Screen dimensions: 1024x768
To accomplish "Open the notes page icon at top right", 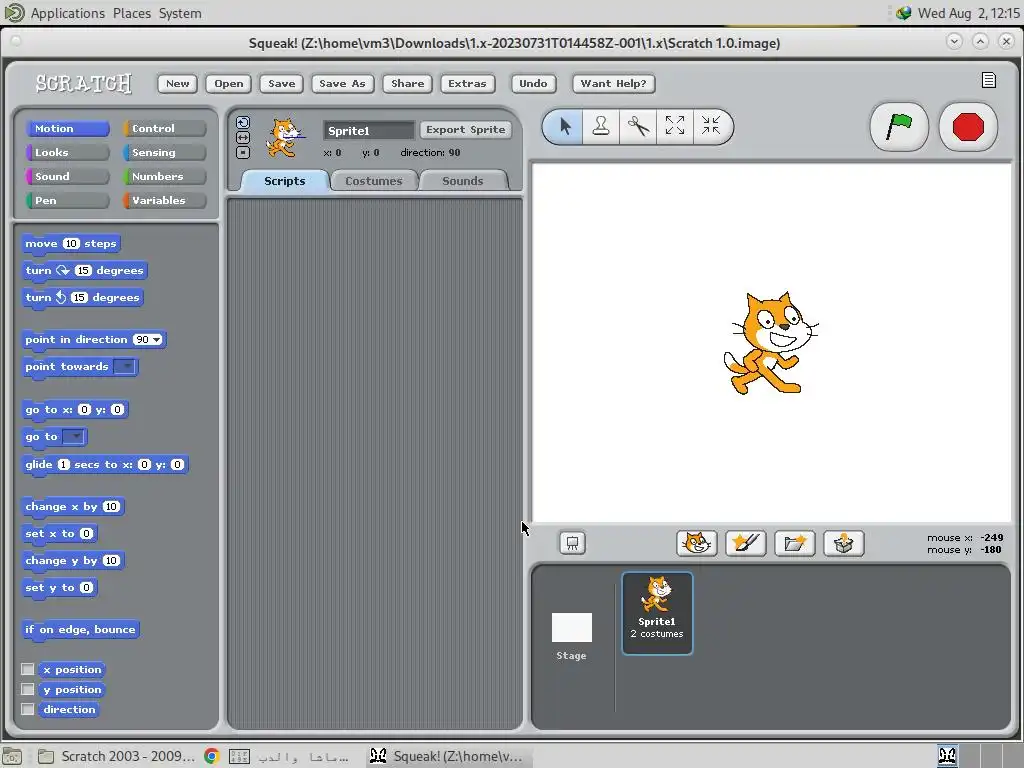I will click(989, 80).
